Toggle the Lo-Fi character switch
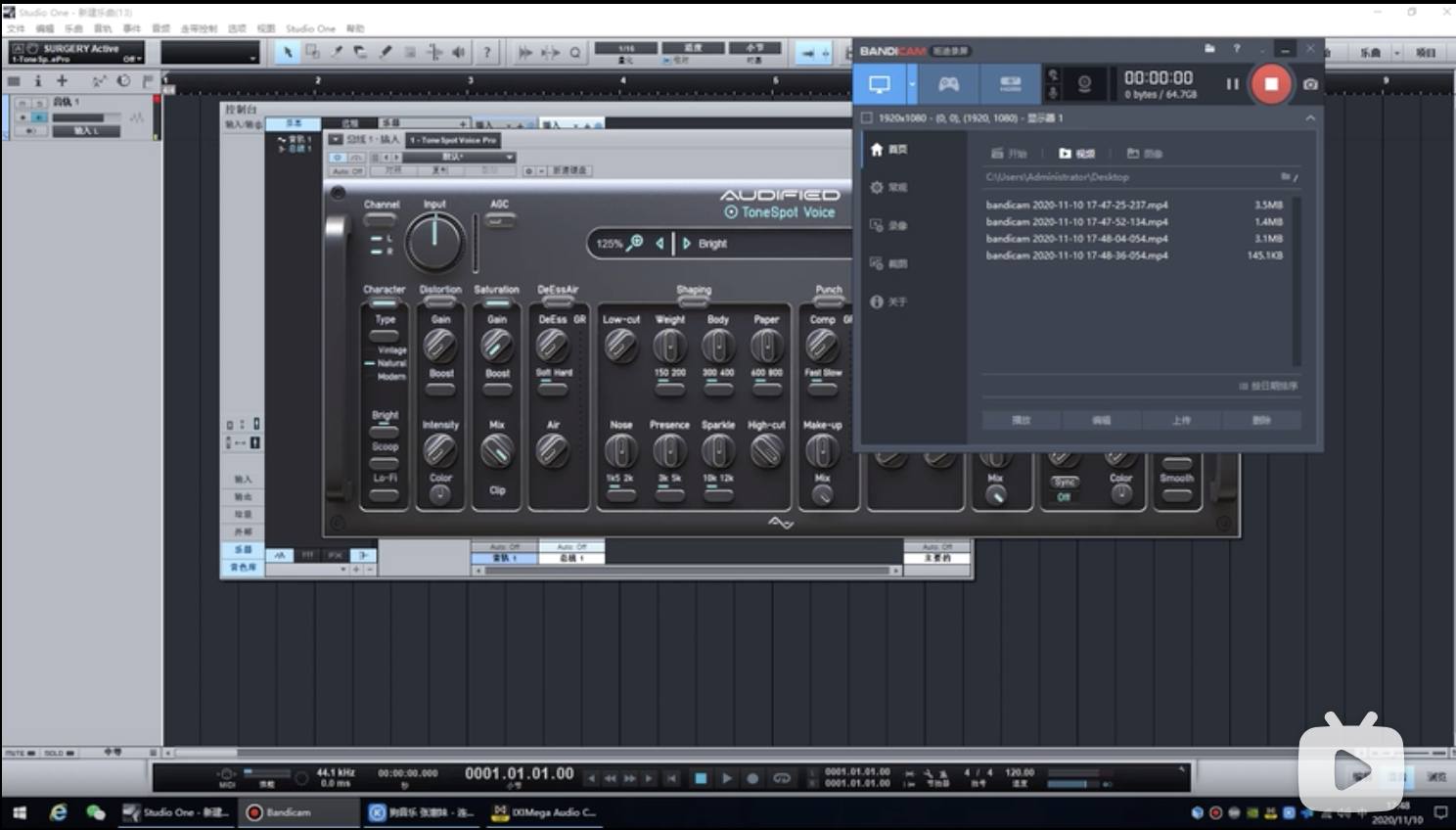 point(385,494)
